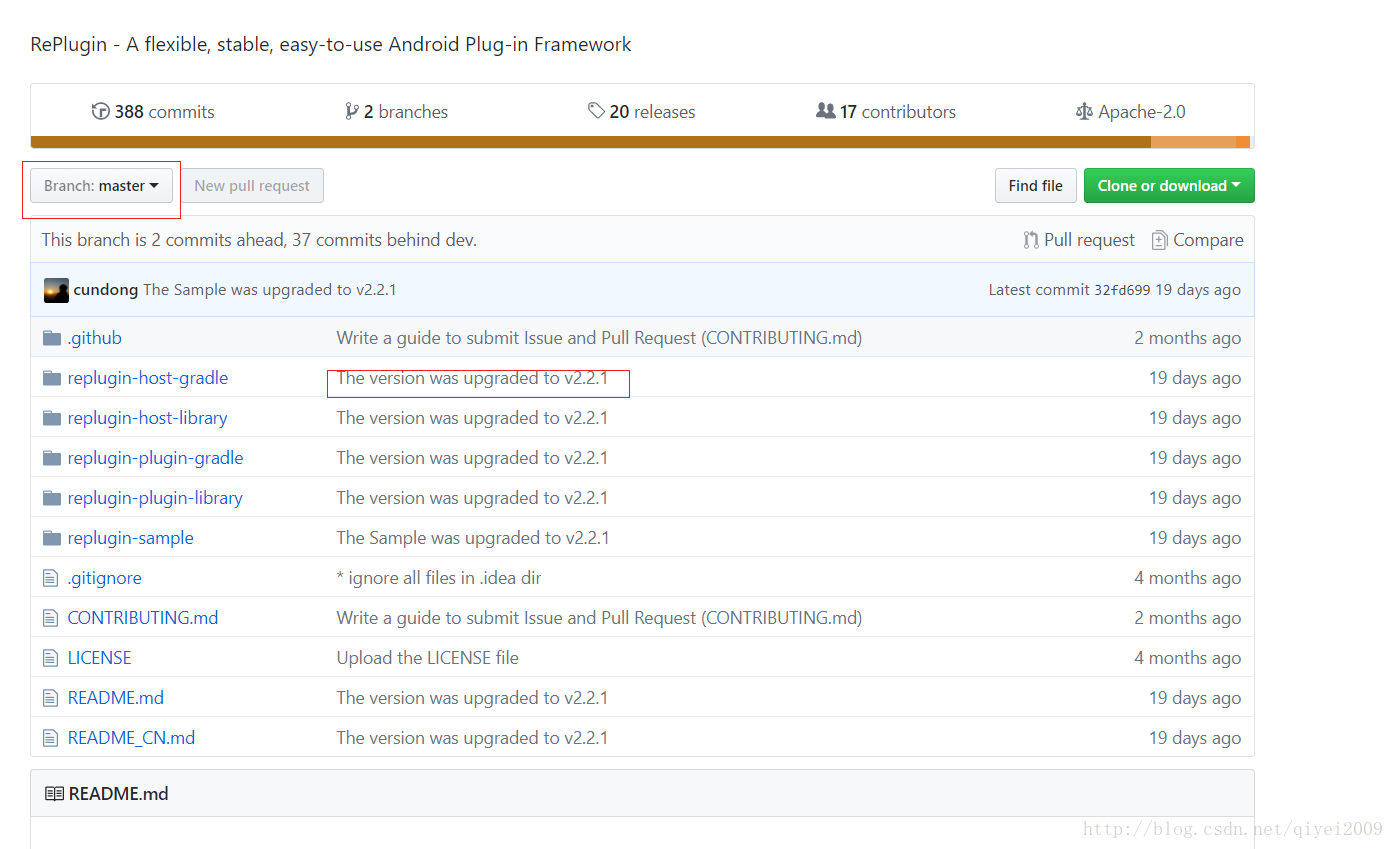Click folder icon next to replugin-host-library
This screenshot has height=849, width=1394.
coord(52,418)
